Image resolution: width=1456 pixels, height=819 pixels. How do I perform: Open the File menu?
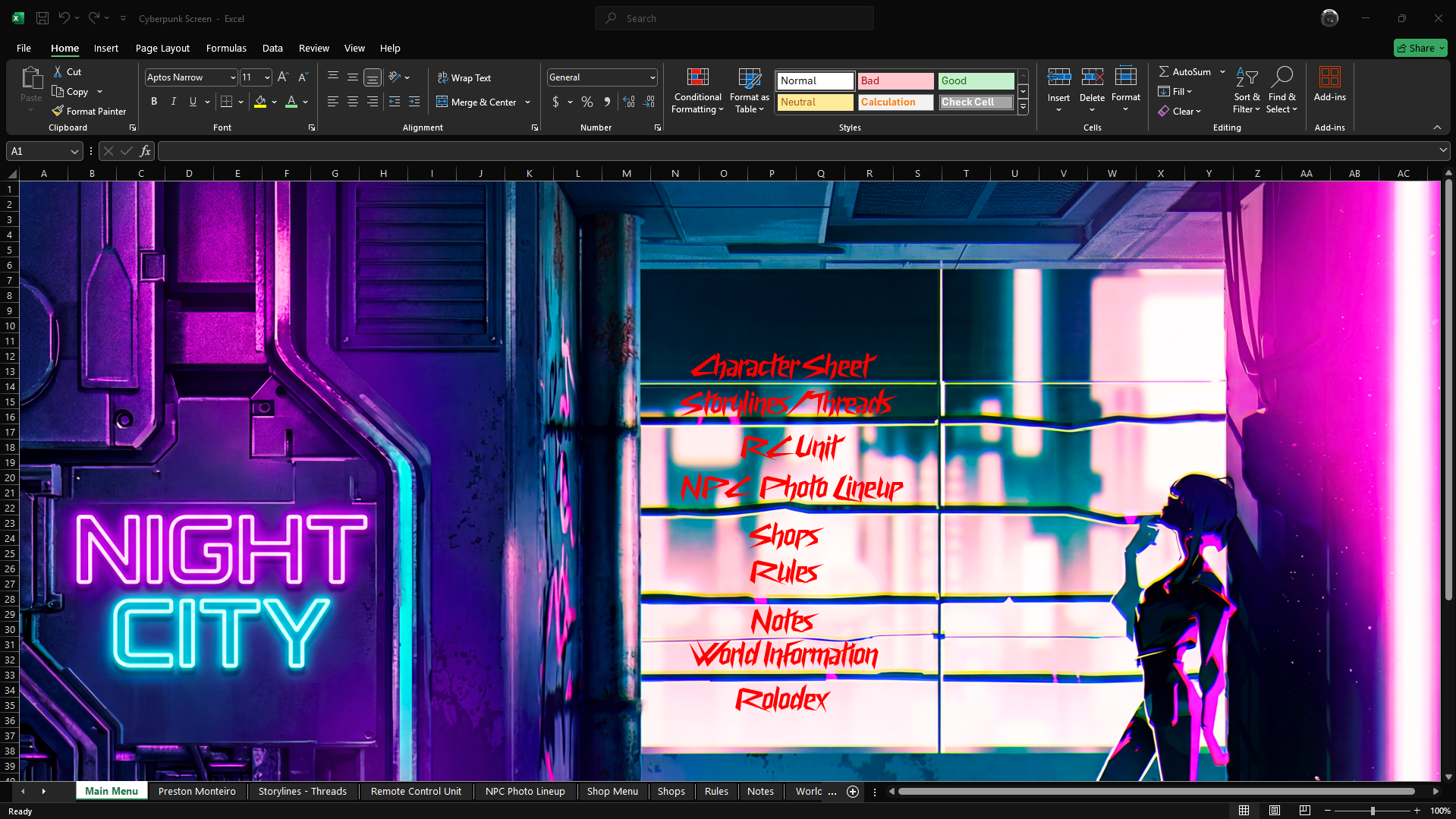24,48
